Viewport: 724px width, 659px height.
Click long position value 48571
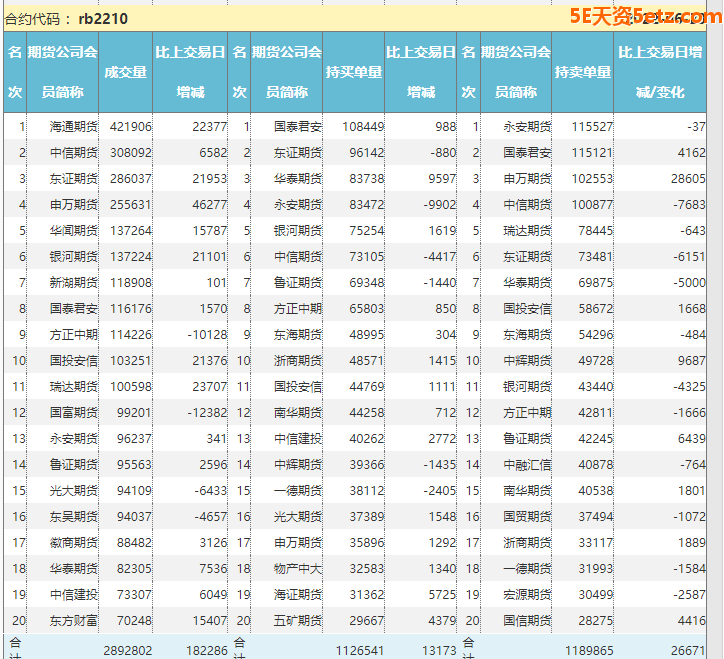click(x=367, y=361)
